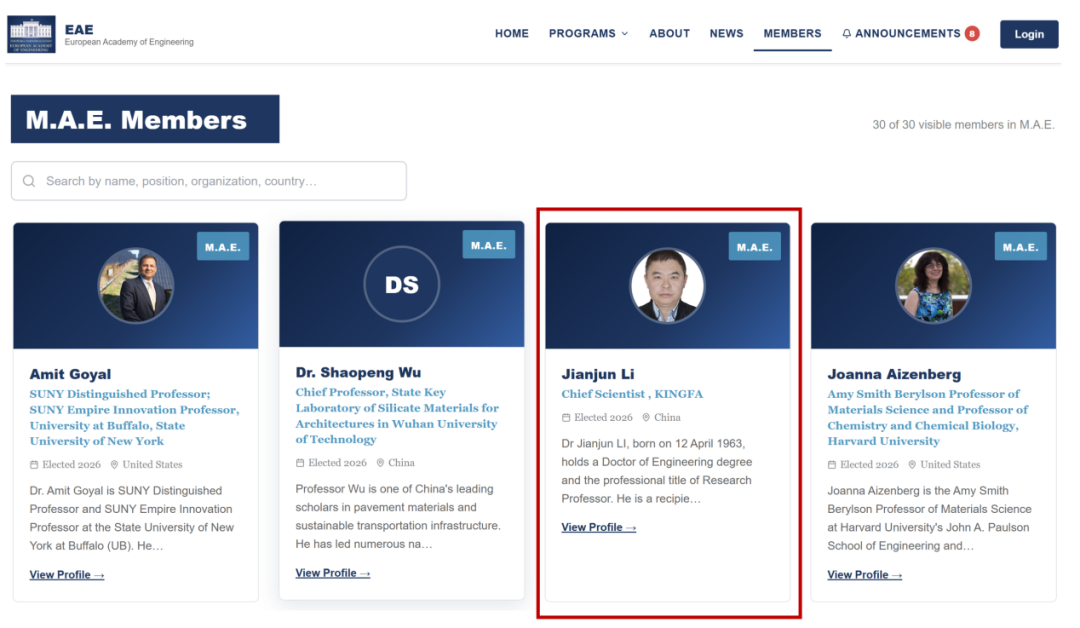Click Jianjun Li's biography excerpt

tap(657, 471)
